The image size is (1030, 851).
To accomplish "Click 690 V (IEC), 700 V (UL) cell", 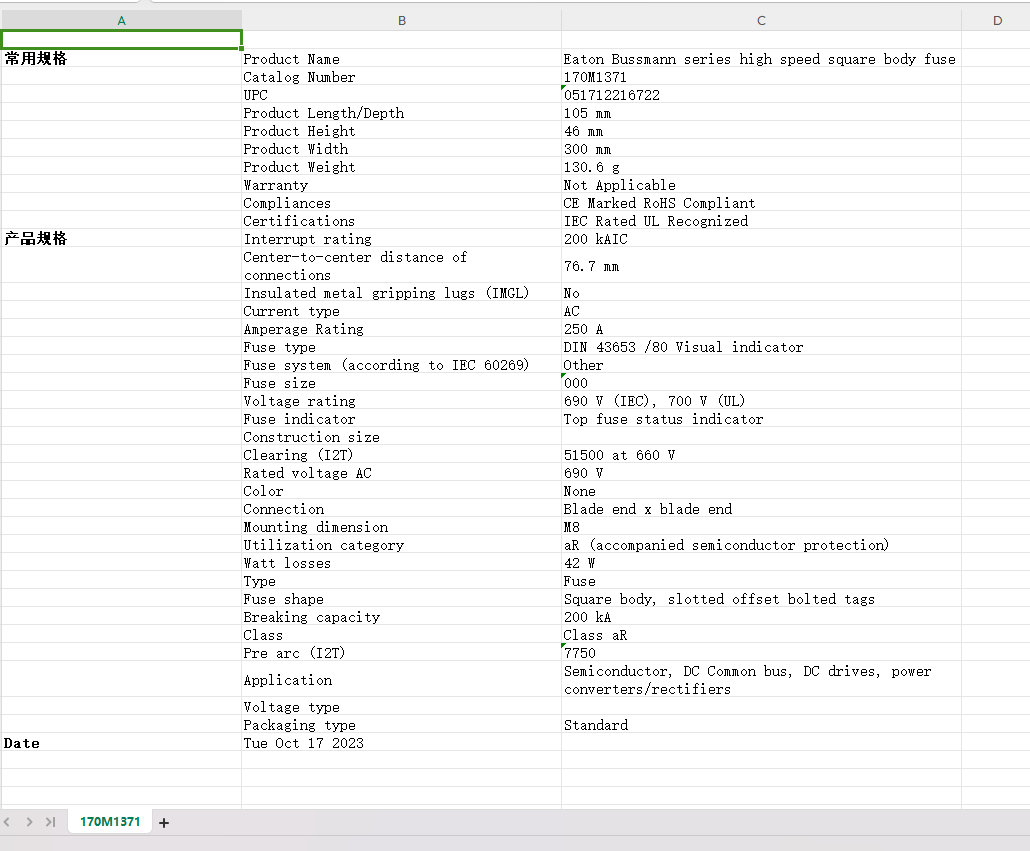I will coord(761,401).
